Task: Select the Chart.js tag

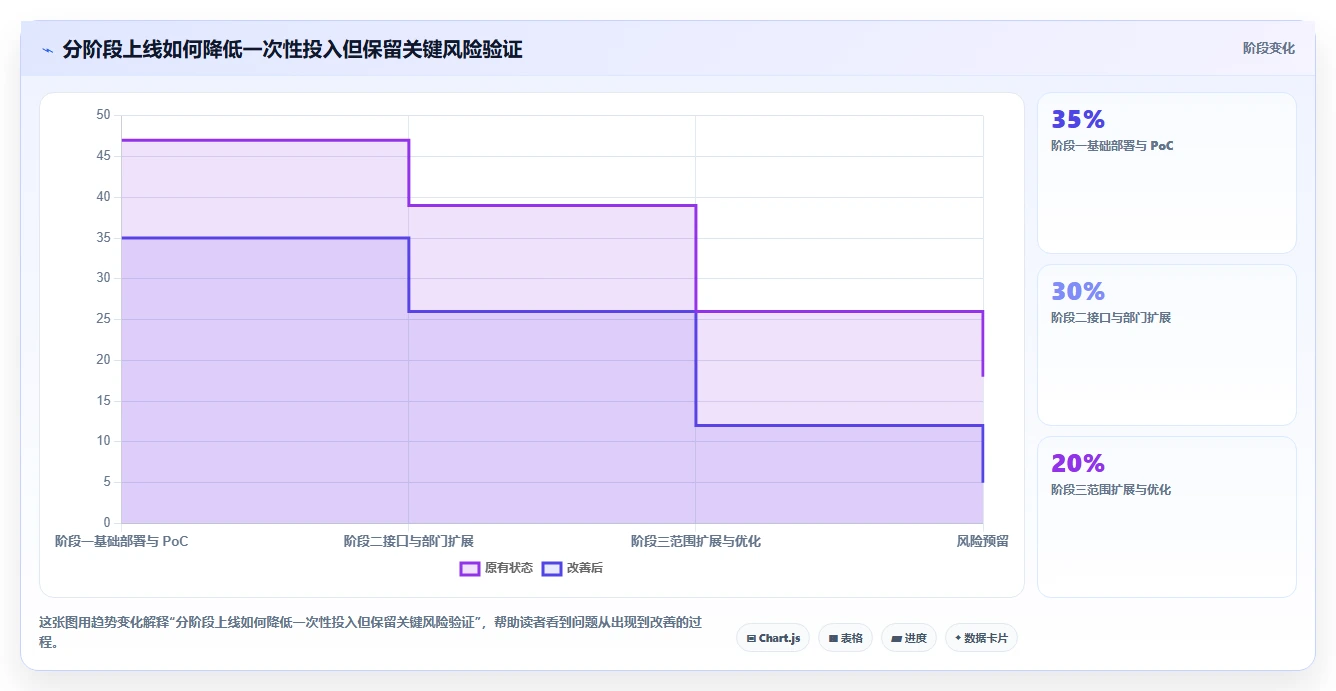Action: point(773,638)
